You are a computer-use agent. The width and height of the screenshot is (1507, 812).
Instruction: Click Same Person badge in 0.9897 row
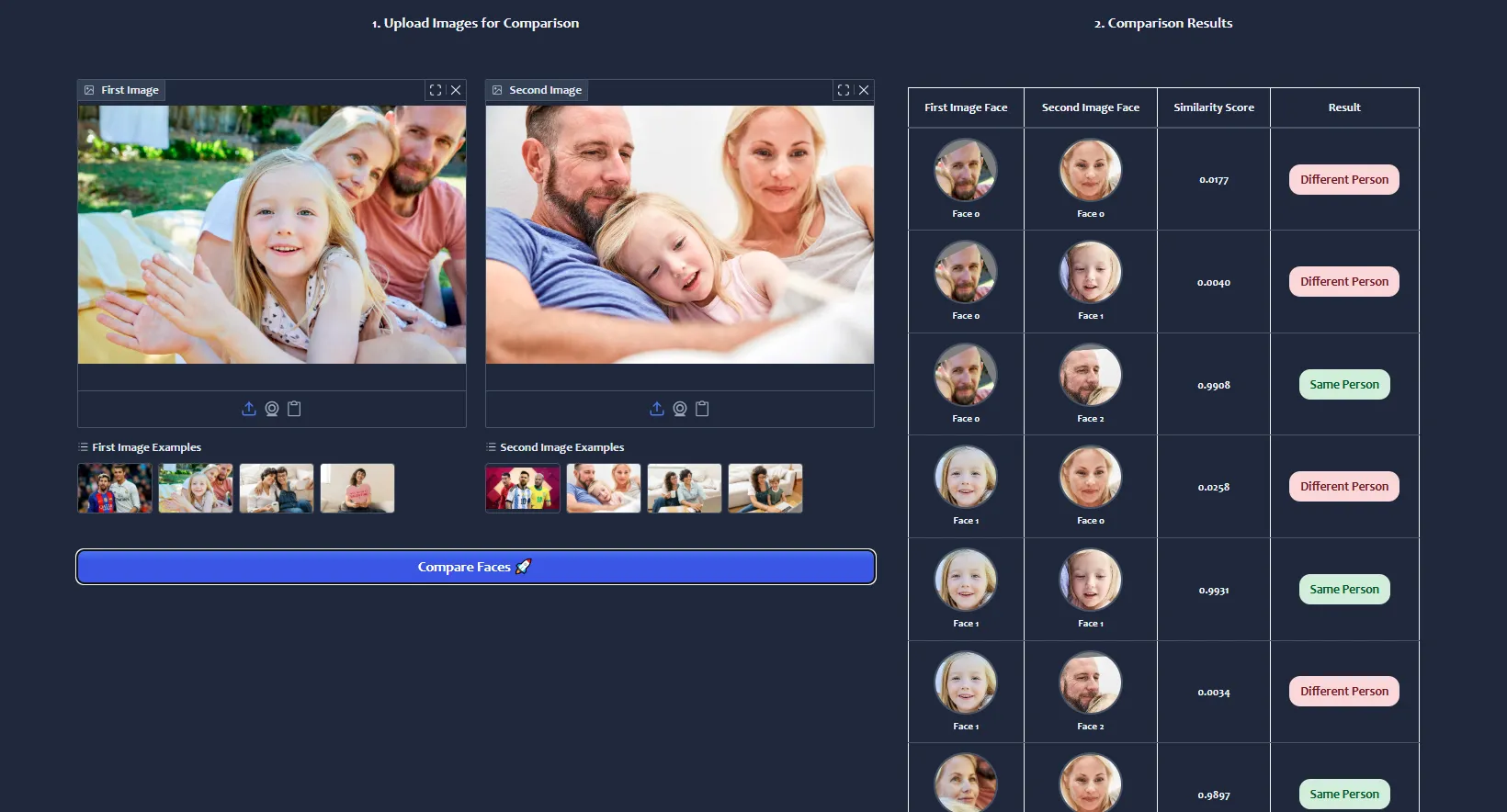[1344, 794]
